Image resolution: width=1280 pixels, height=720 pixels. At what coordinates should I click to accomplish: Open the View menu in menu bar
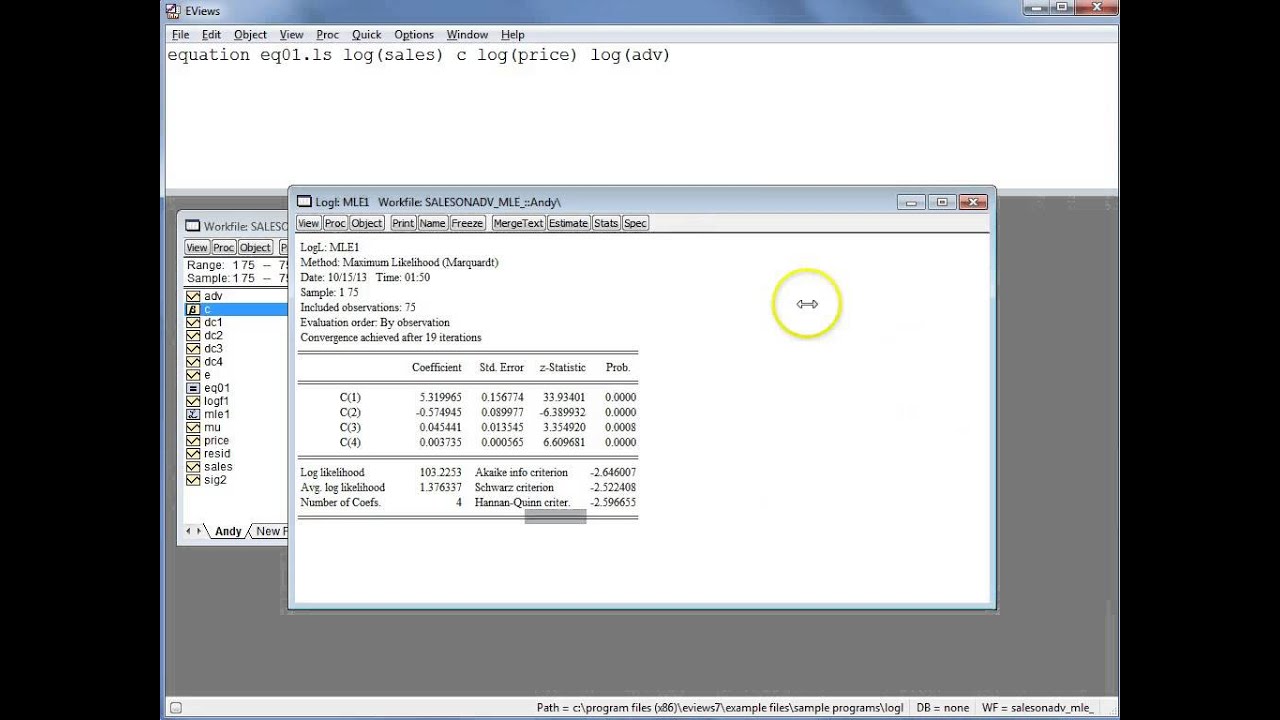tap(291, 35)
